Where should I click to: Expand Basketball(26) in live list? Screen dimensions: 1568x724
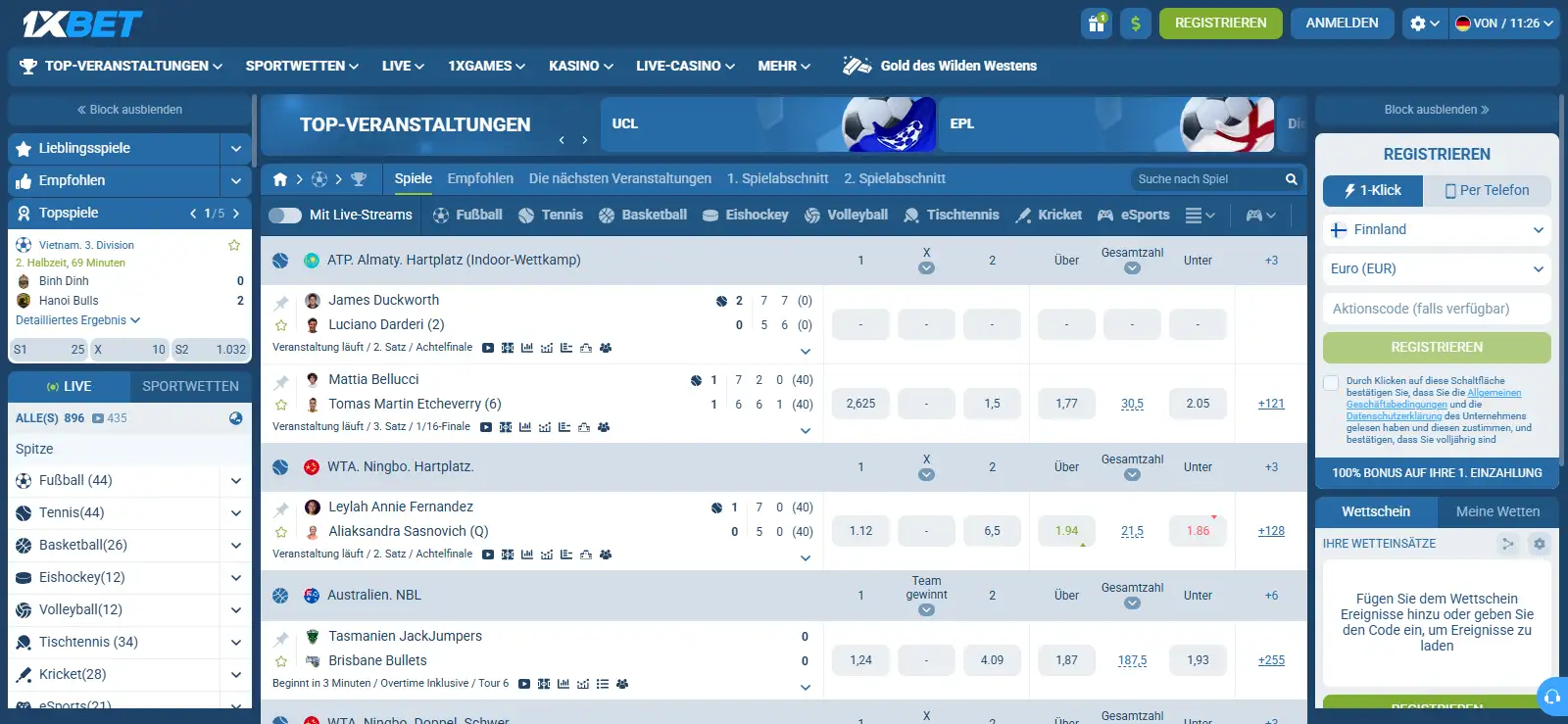click(x=236, y=546)
